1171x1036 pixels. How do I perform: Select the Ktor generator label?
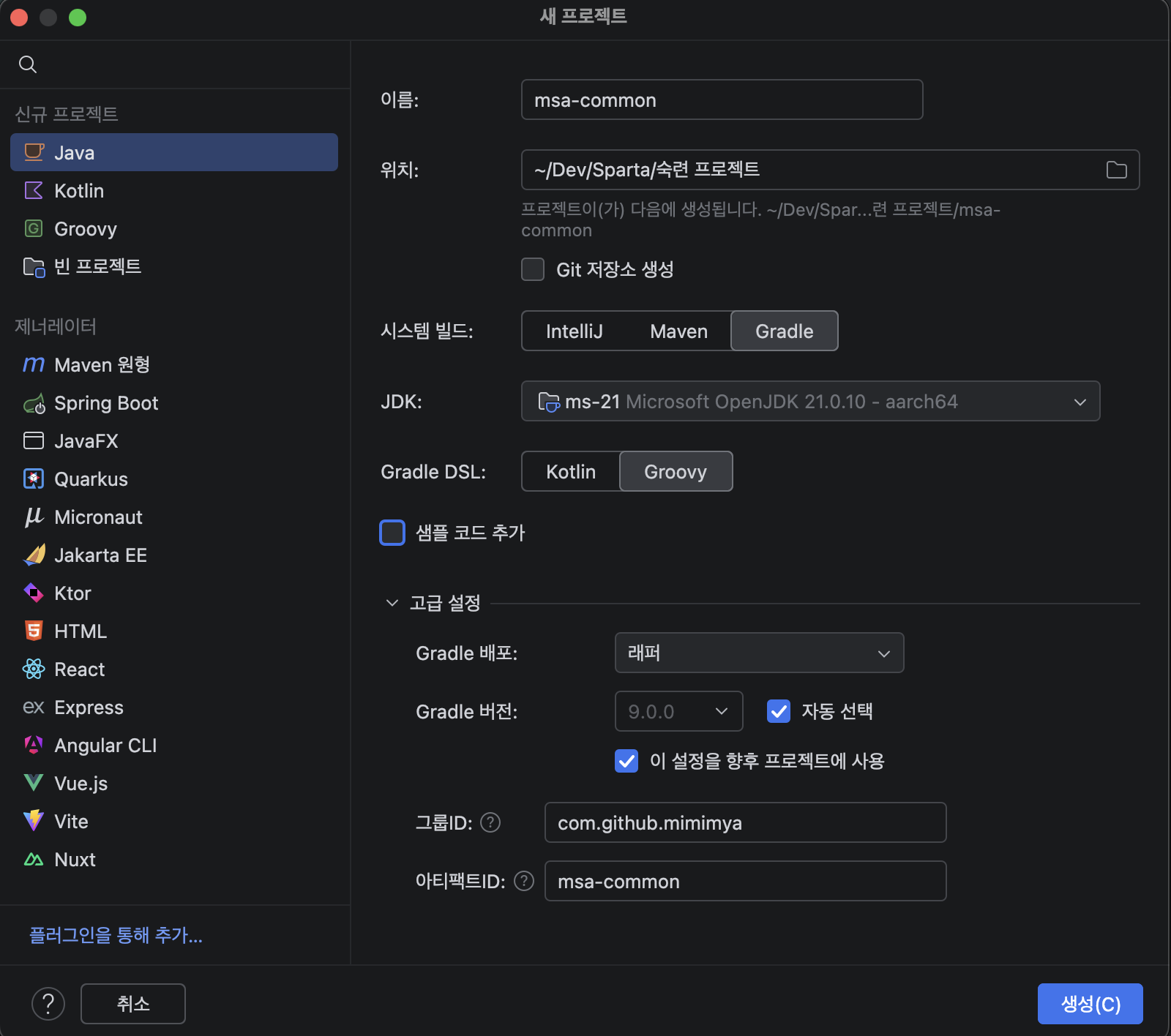click(73, 593)
